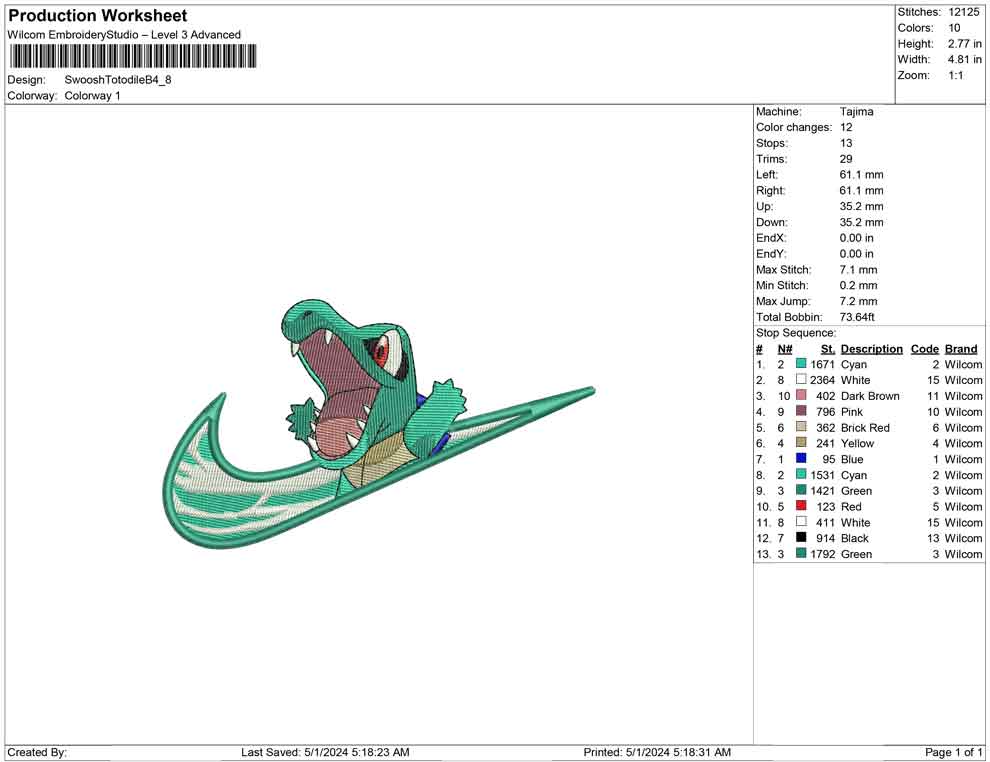Screen dimensions: 990x762
Task: Click the 'Brick Red' description text
Action: click(x=865, y=427)
